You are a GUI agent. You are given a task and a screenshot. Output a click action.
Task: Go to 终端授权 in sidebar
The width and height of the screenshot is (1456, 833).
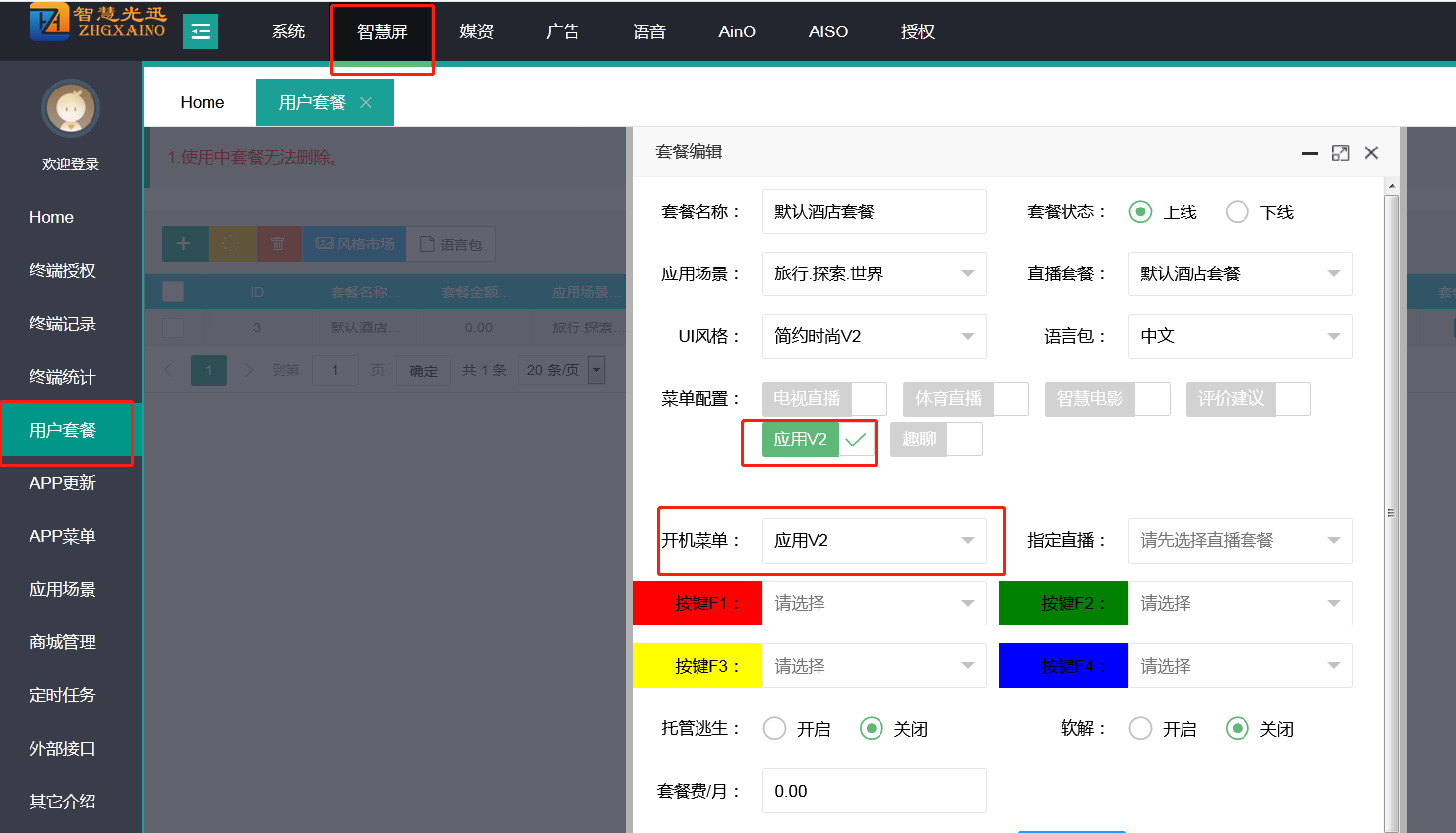click(63, 271)
